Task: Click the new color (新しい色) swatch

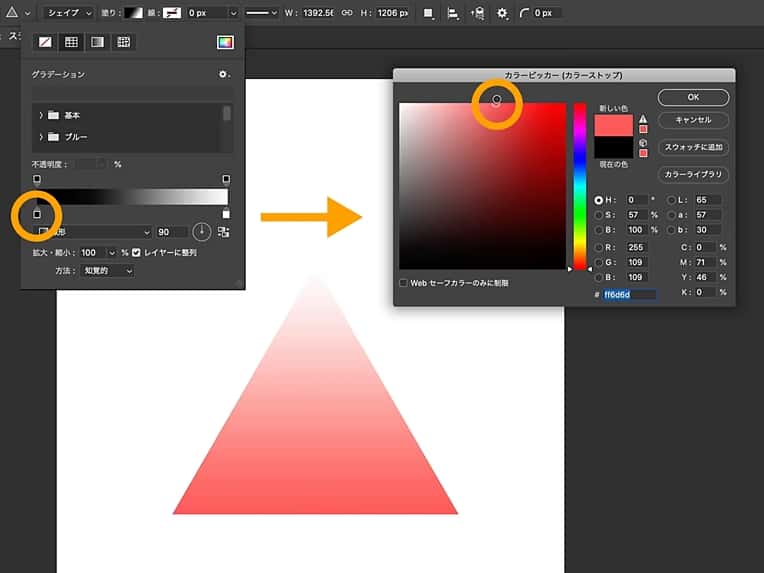Action: [613, 125]
